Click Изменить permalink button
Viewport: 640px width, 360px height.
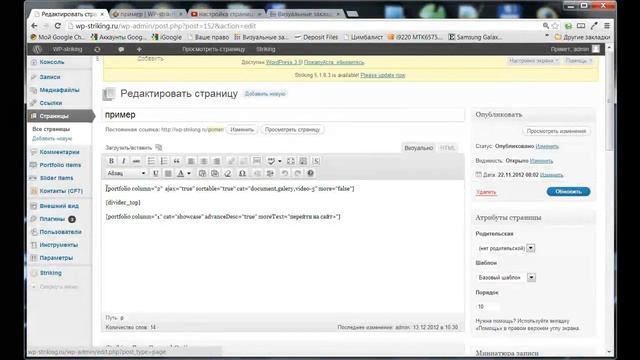tap(242, 129)
